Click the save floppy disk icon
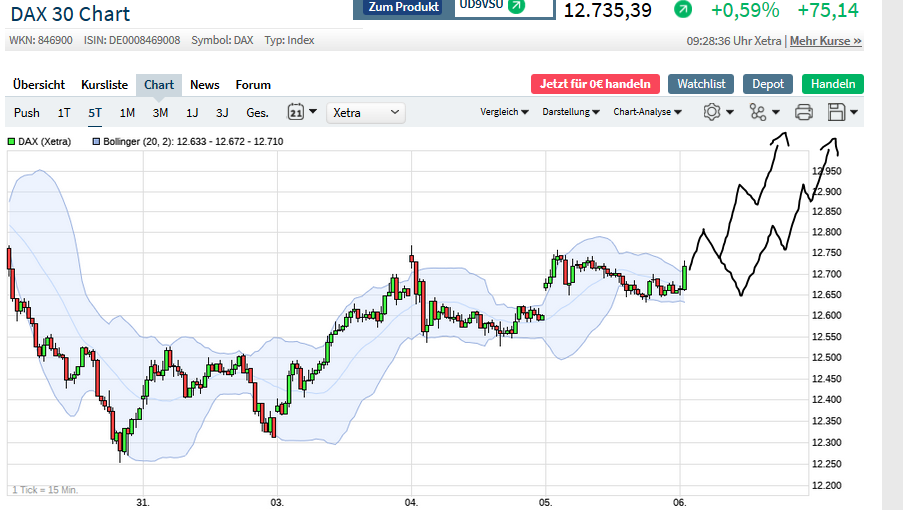The width and height of the screenshot is (903, 510). [837, 112]
